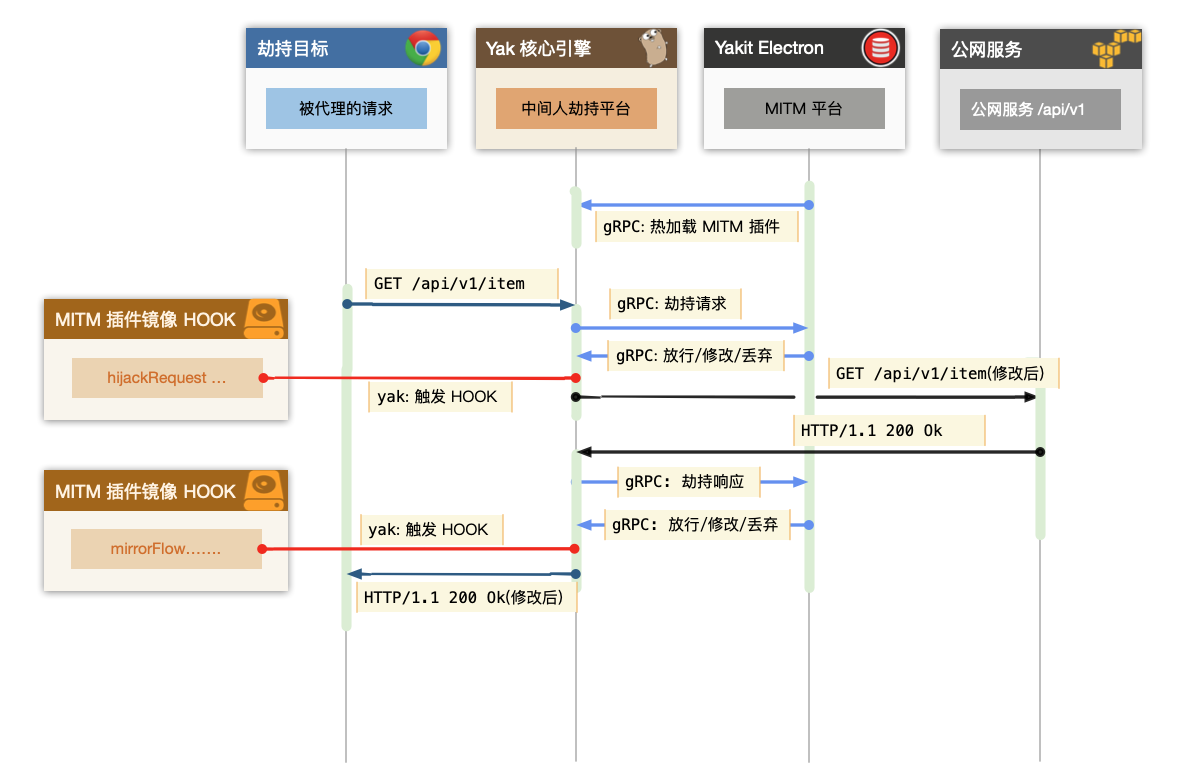Click the 公网服务 /api/v1 box
This screenshot has height=775, width=1192.
point(1040,109)
